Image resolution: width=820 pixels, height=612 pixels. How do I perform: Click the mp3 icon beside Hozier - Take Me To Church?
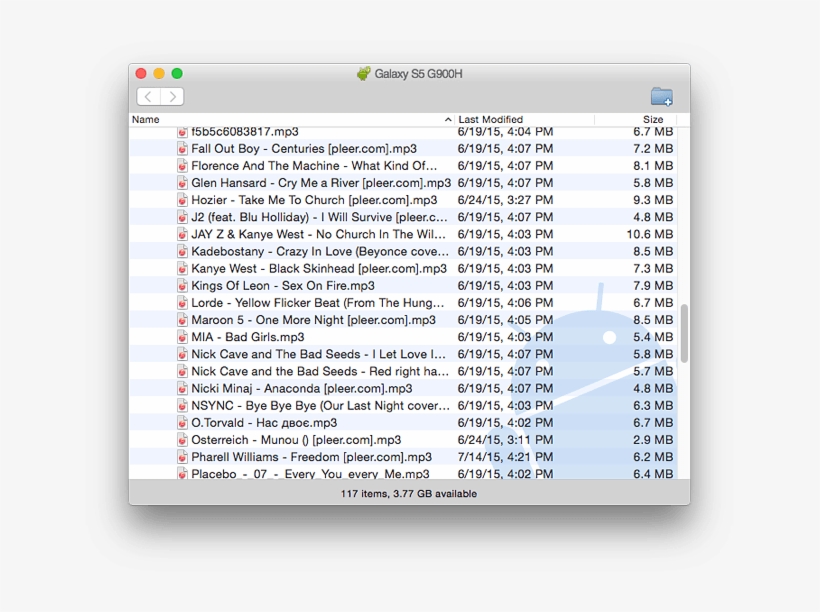tap(183, 200)
